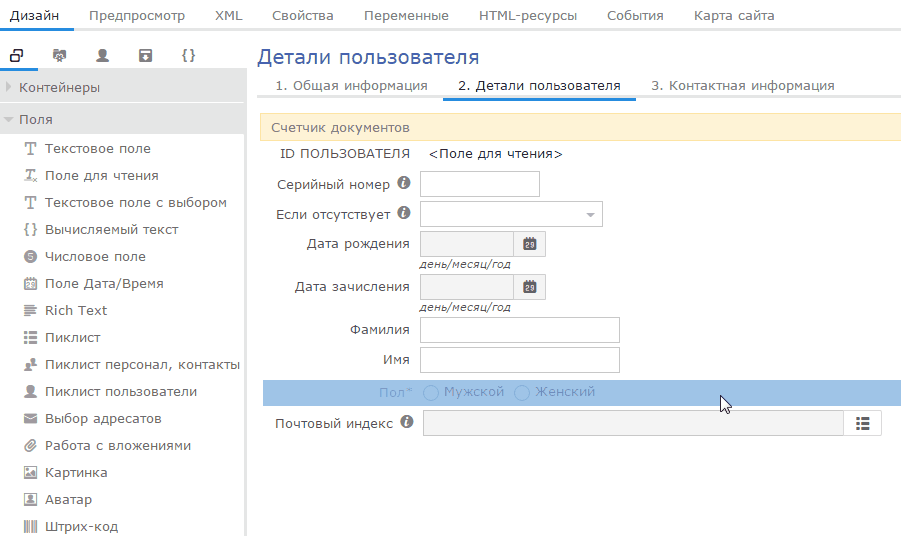Open the HTML-ресурсы tab
The height and width of the screenshot is (536, 901).
(528, 16)
